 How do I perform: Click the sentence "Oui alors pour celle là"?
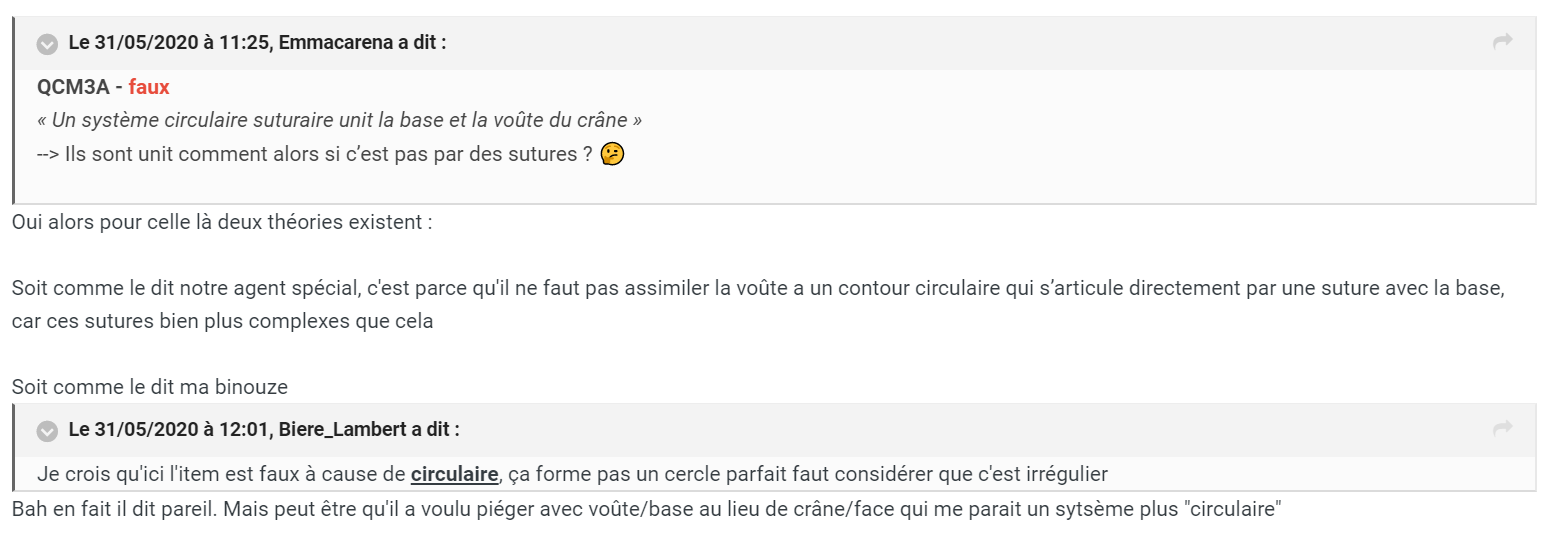222,221
